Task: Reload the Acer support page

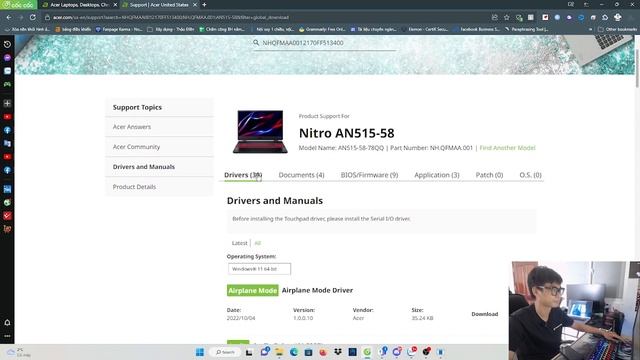Action: tap(33, 17)
